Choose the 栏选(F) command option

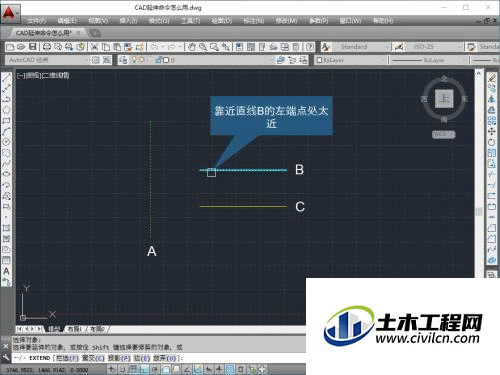tap(67, 358)
